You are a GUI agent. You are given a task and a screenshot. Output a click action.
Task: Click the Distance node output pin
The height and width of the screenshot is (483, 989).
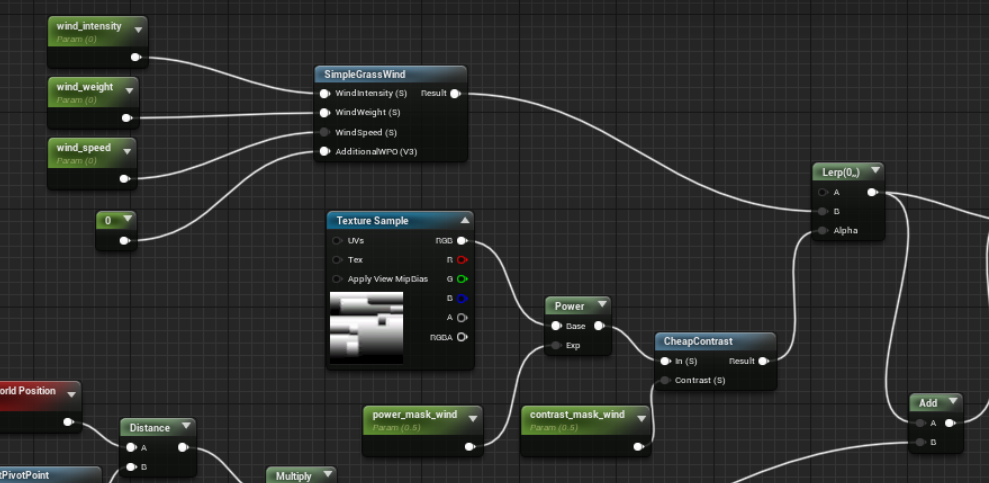click(x=183, y=448)
